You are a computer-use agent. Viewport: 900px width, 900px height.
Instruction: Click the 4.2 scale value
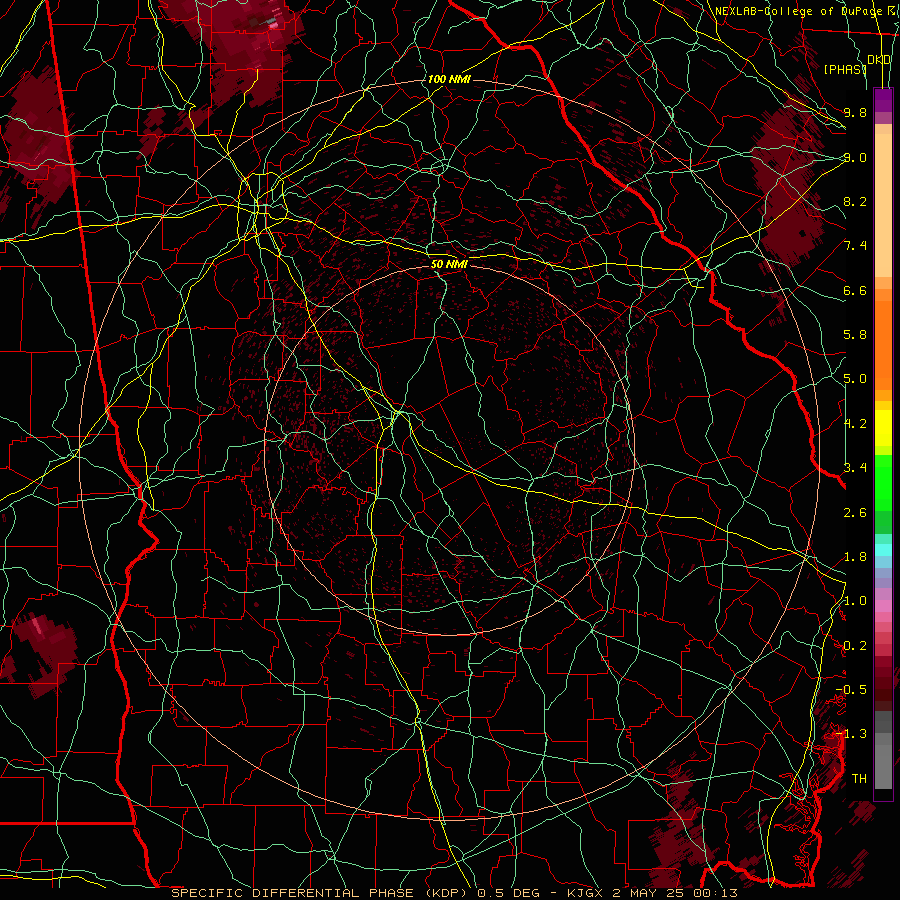coord(855,424)
